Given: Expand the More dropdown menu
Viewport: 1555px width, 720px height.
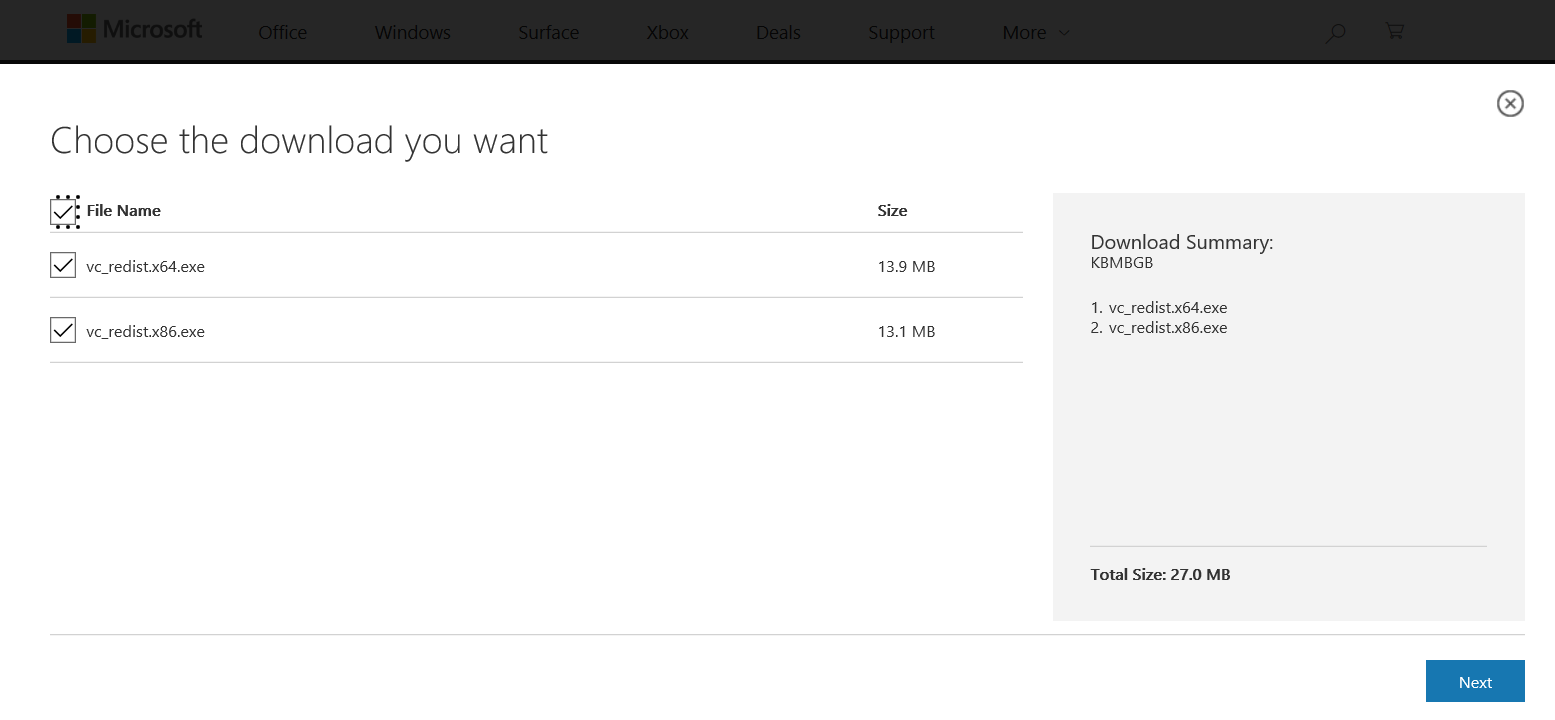Looking at the screenshot, I should (x=1035, y=33).
